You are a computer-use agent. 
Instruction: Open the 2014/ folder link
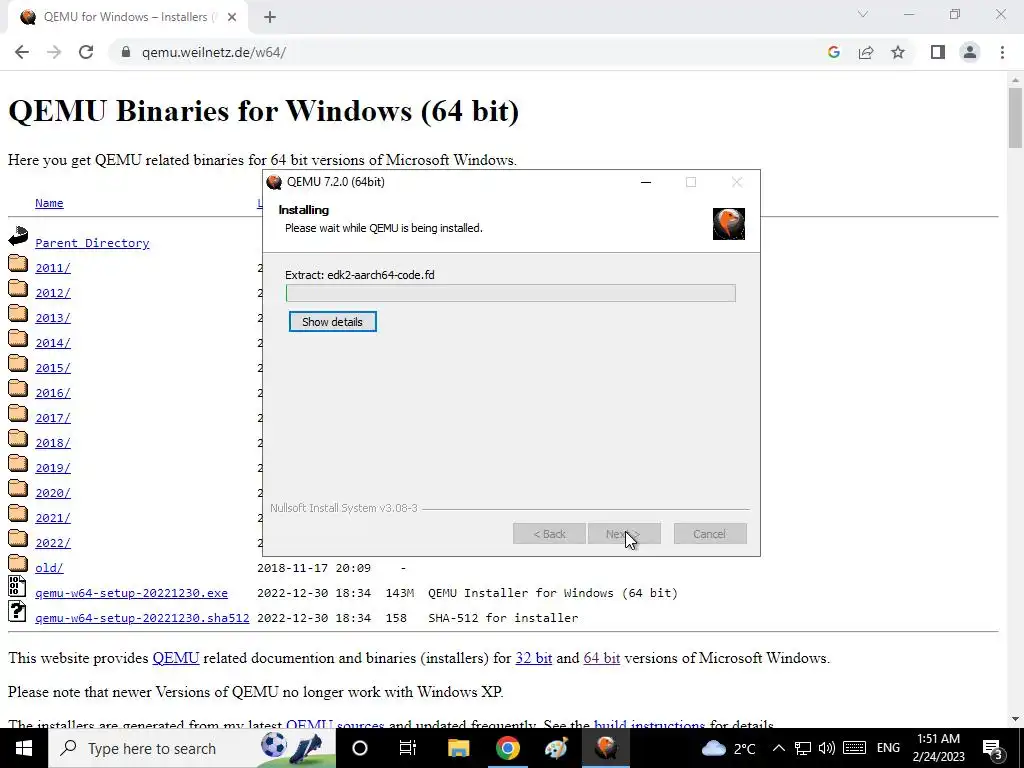click(x=53, y=343)
